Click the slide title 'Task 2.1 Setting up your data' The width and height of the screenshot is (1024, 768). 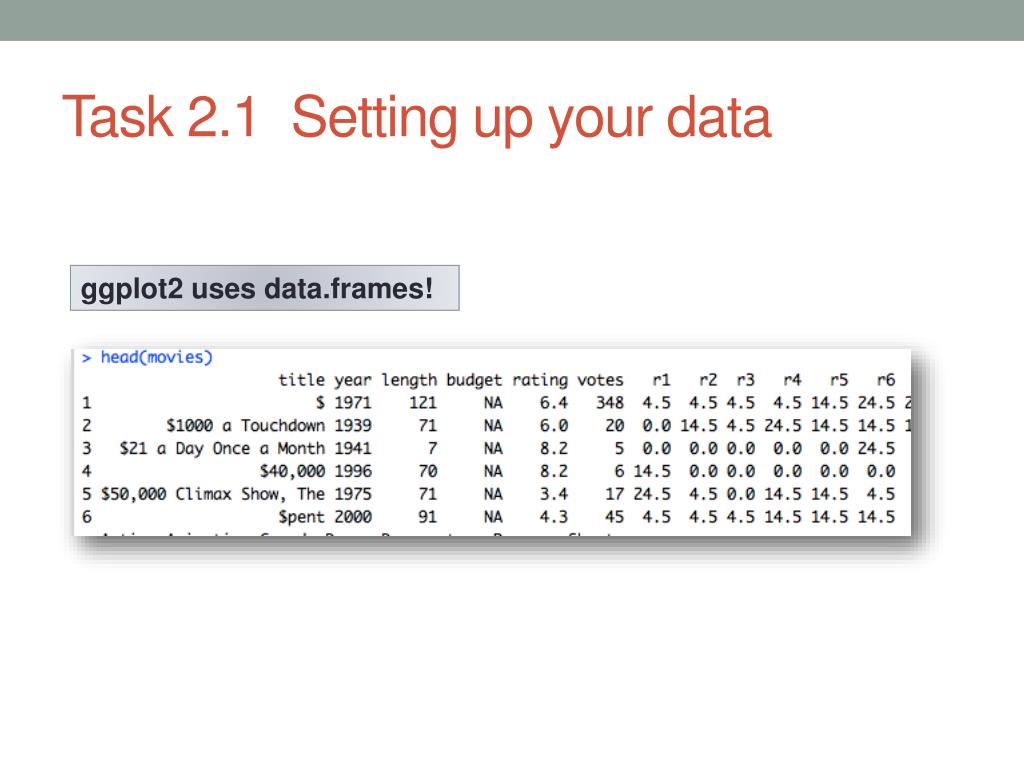[417, 118]
